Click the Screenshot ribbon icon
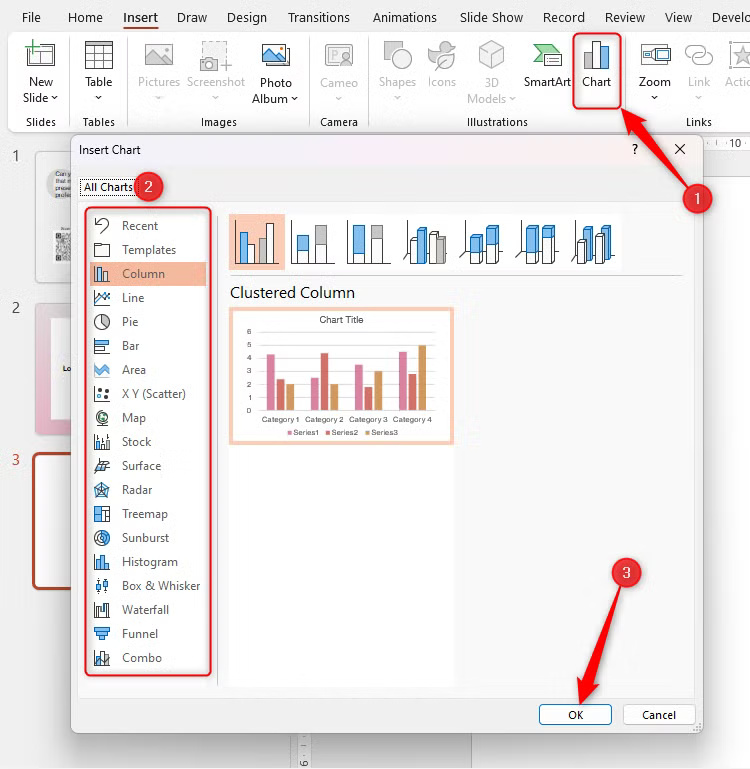Image resolution: width=750 pixels, height=769 pixels. (215, 55)
